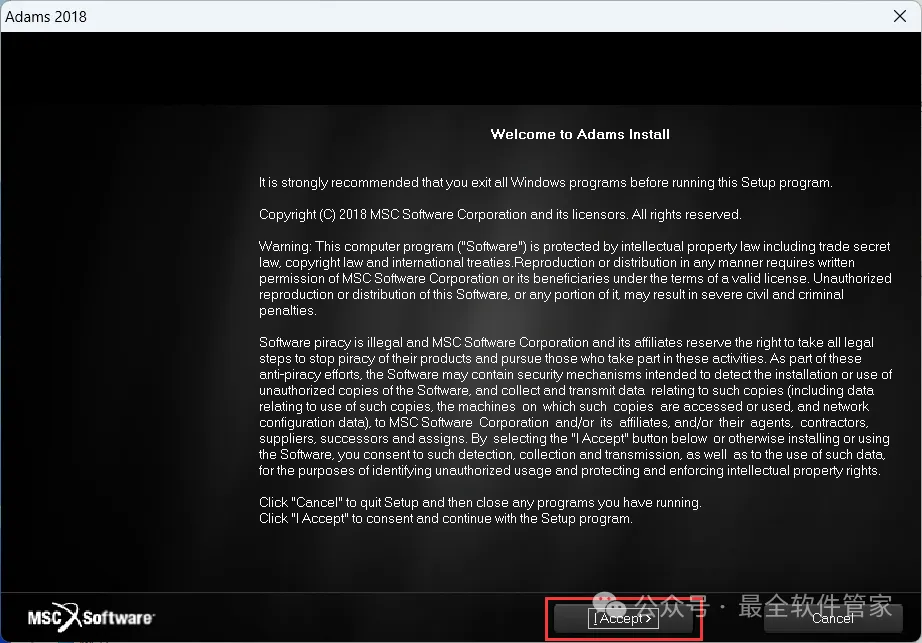Click the I Accept button
This screenshot has height=643, width=922.
click(623, 618)
